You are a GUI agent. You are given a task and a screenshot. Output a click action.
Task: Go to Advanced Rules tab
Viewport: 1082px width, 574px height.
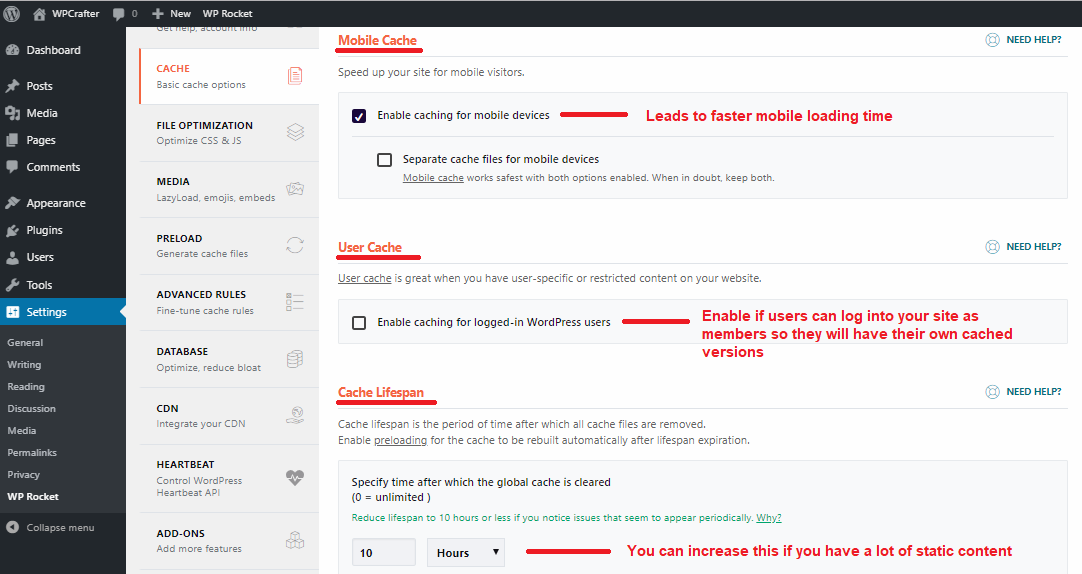[x=229, y=302]
